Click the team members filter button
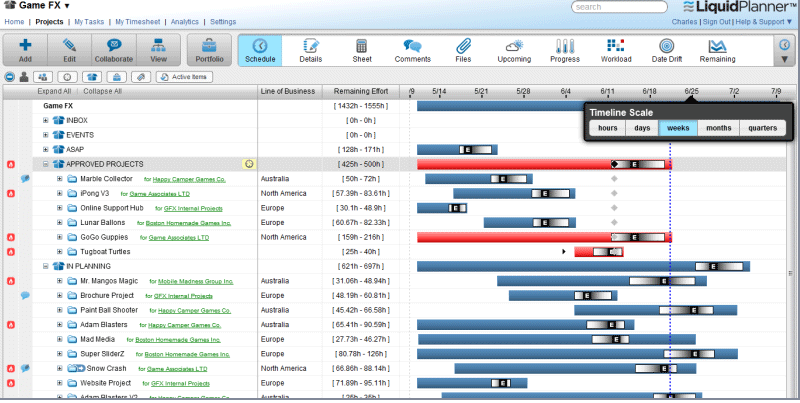Viewport: 800px width, 403px height. pyautogui.click(x=43, y=77)
